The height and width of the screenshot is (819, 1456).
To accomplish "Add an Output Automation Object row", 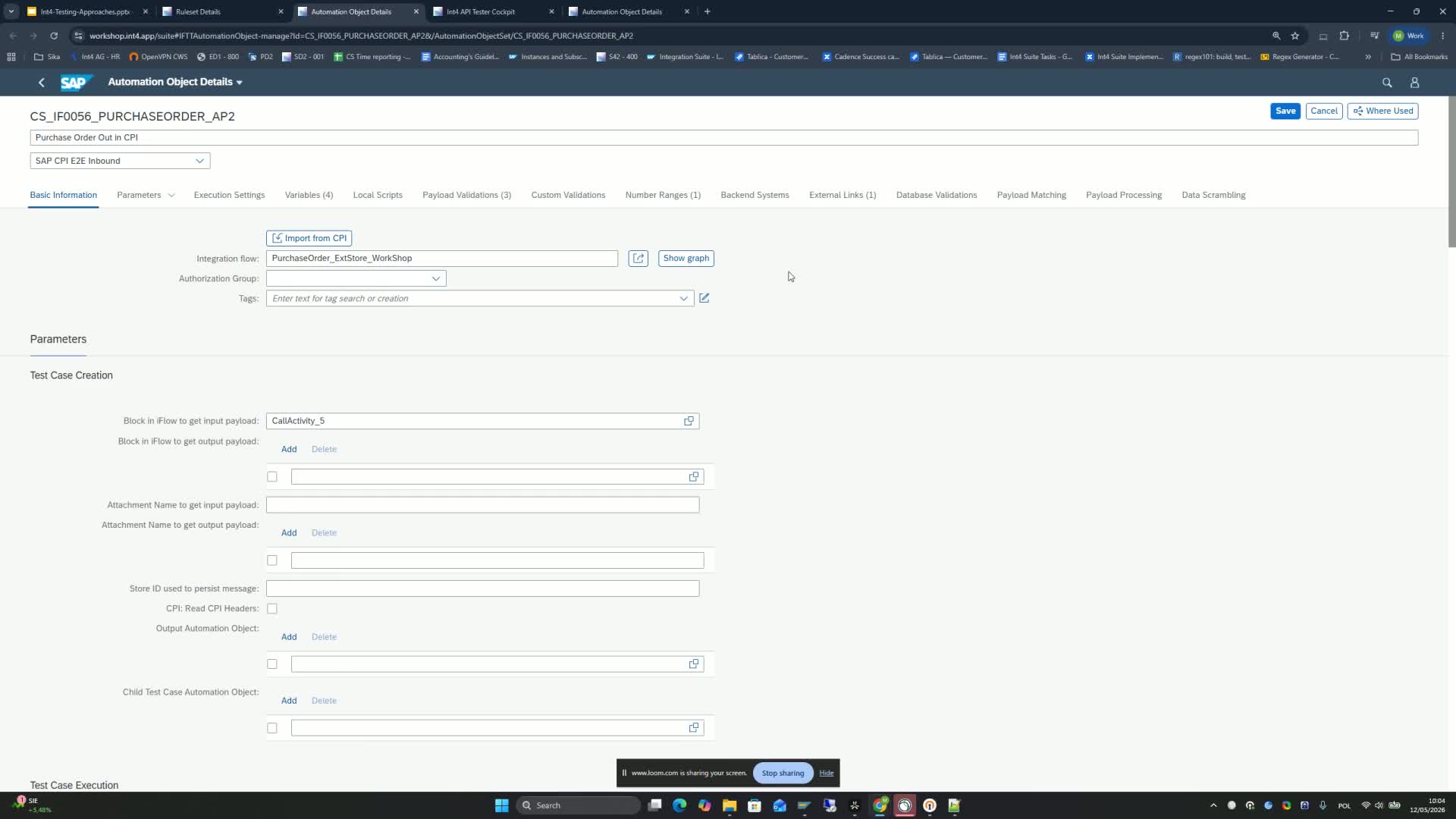I will (x=289, y=637).
